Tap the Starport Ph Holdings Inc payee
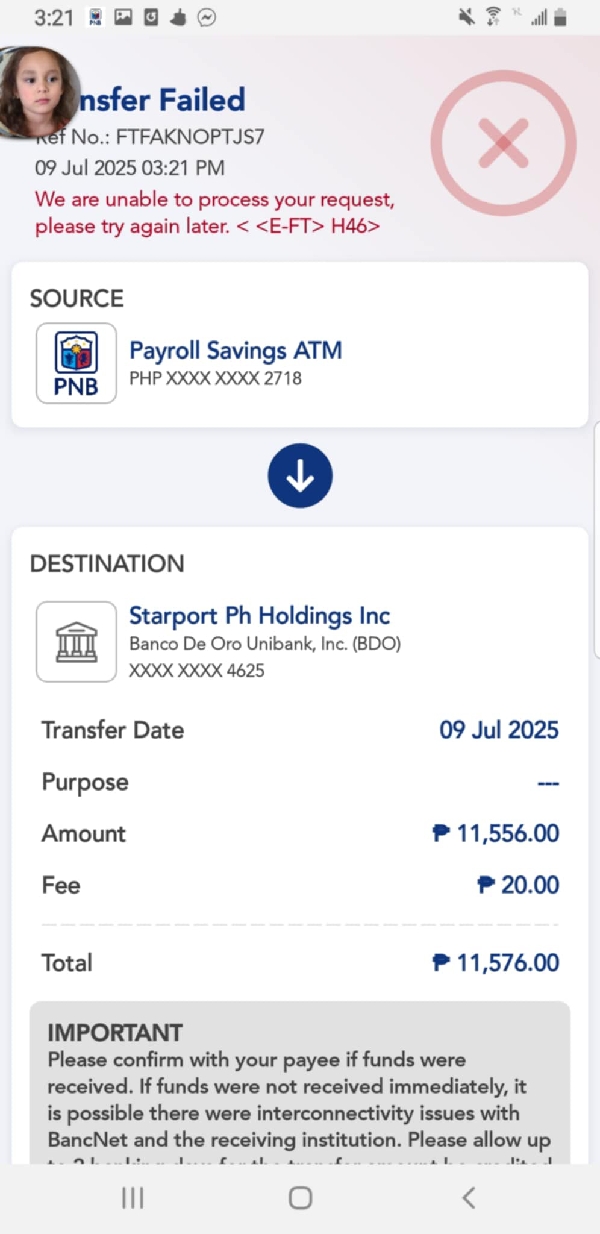Screen dimensions: 600x1234 (259, 616)
